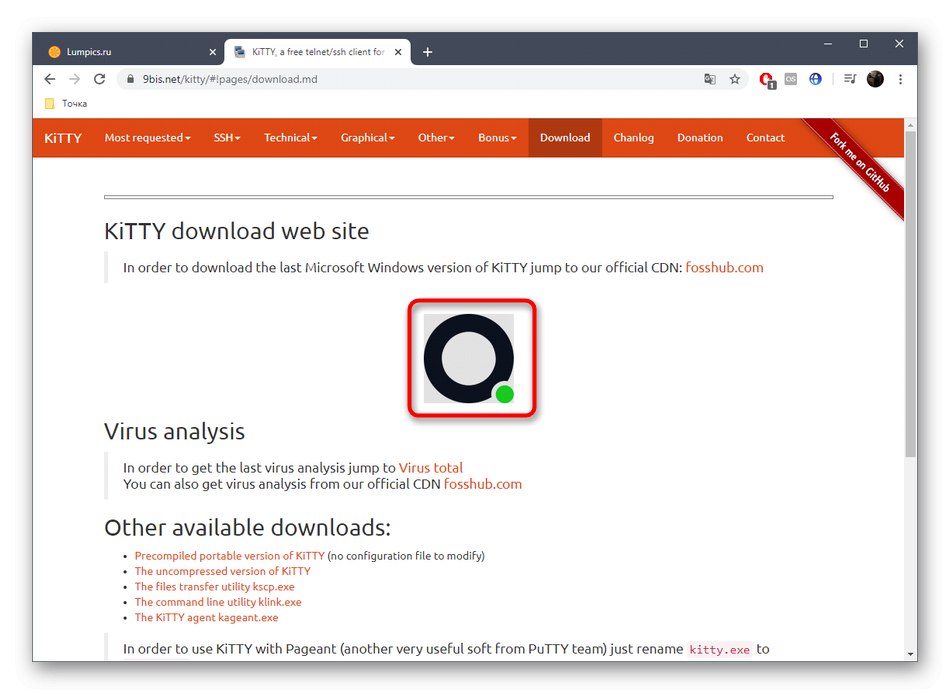Open the Graphical dropdown menu
The height and width of the screenshot is (694, 950).
pyautogui.click(x=367, y=138)
